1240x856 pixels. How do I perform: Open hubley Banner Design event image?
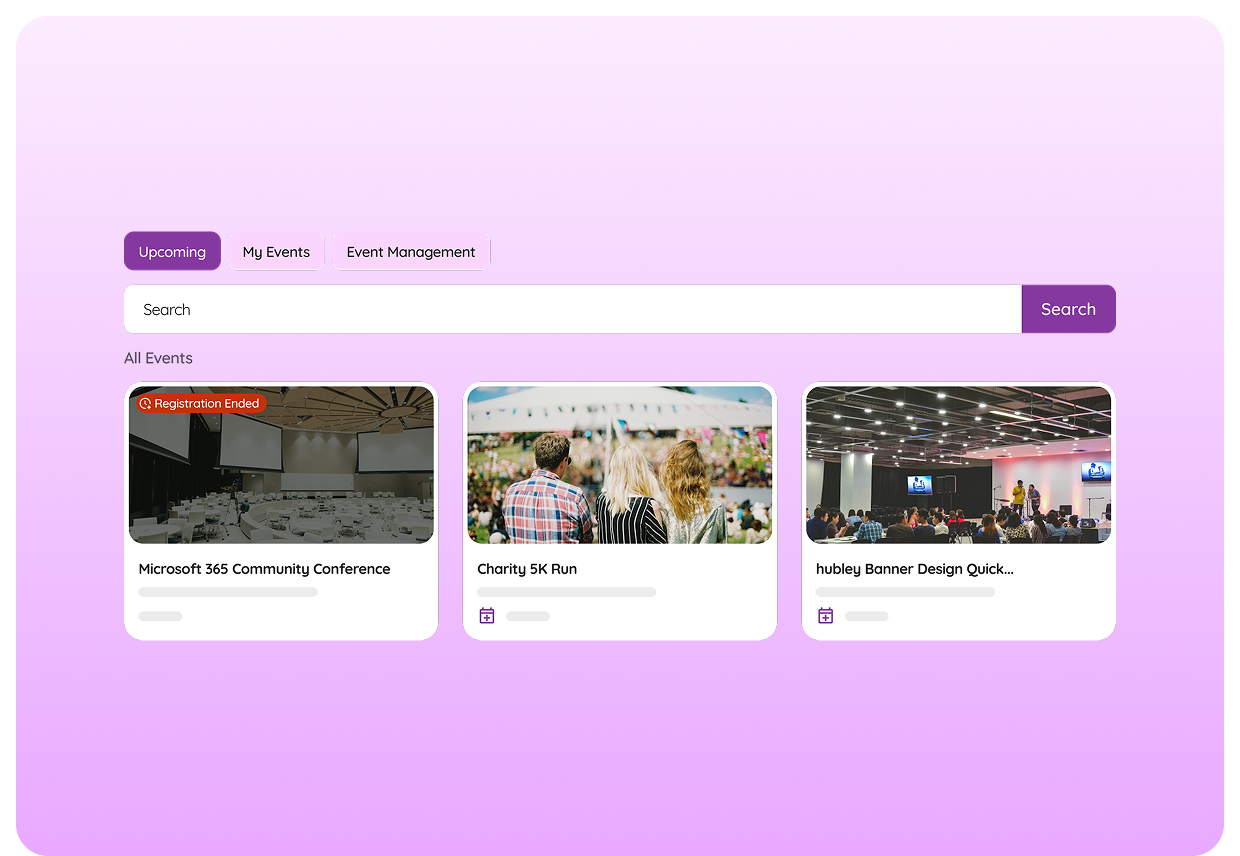(959, 465)
